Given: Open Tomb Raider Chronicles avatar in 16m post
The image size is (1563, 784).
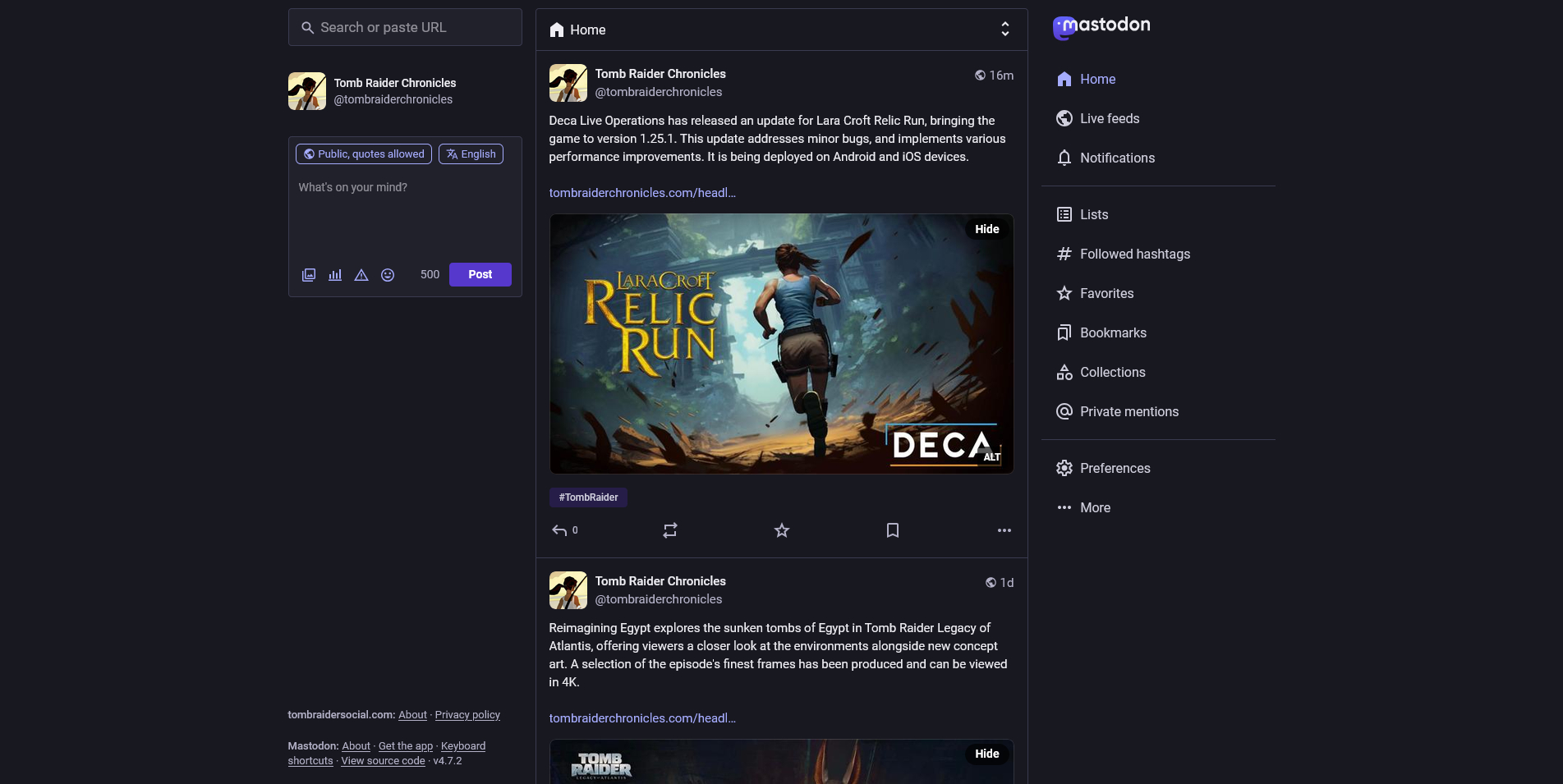Looking at the screenshot, I should pyautogui.click(x=568, y=83).
